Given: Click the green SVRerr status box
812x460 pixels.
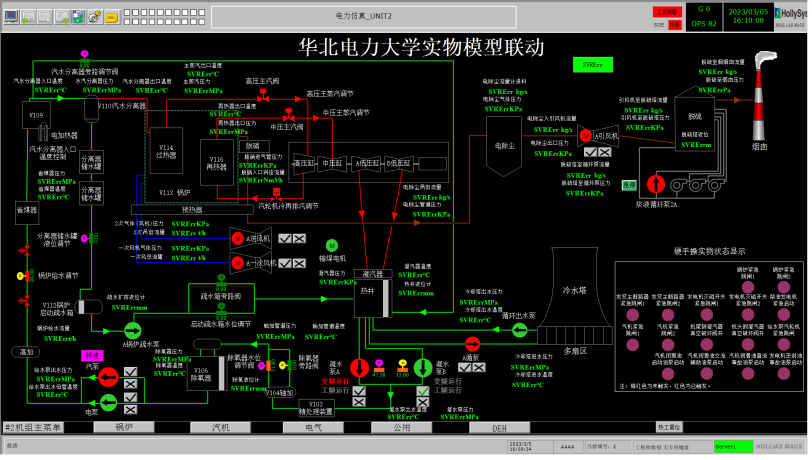Looking at the screenshot, I should click(592, 65).
